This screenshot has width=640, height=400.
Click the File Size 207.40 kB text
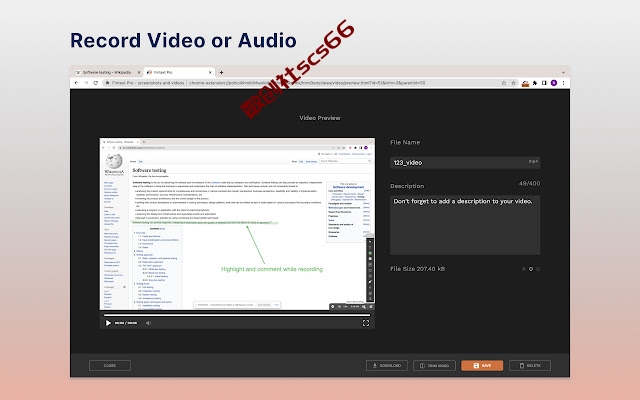tap(418, 269)
